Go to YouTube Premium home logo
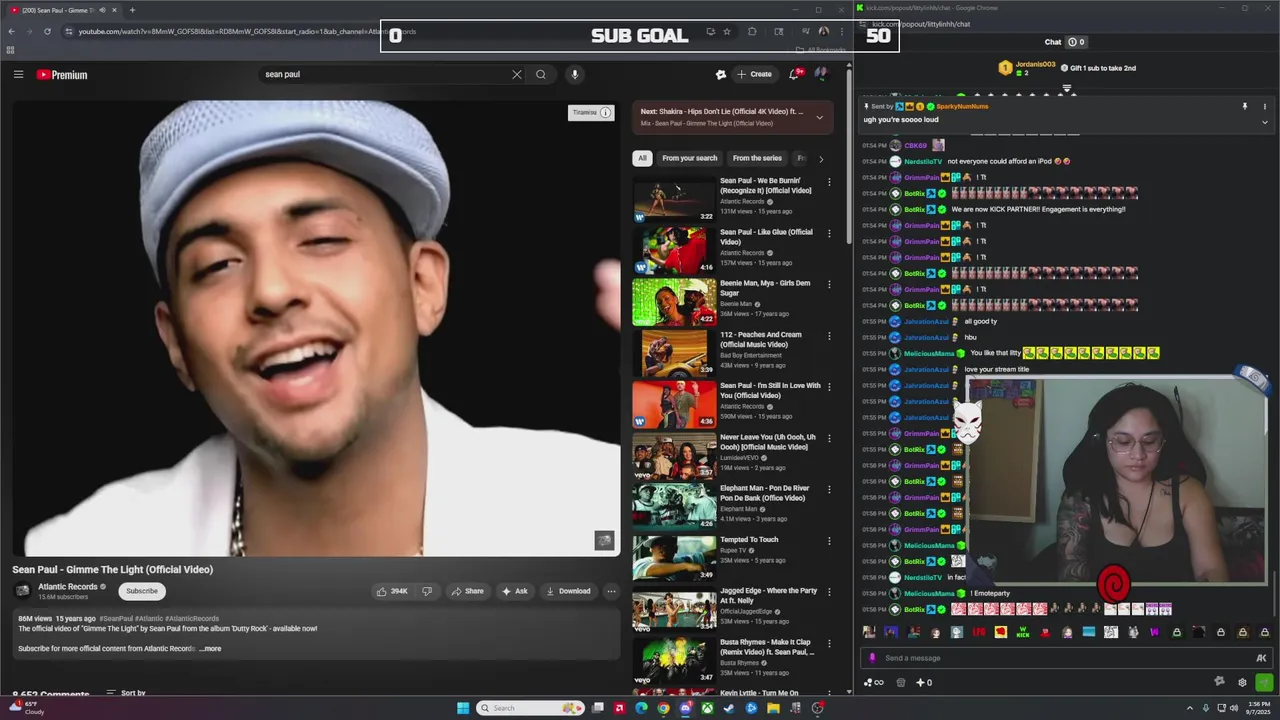 point(62,74)
